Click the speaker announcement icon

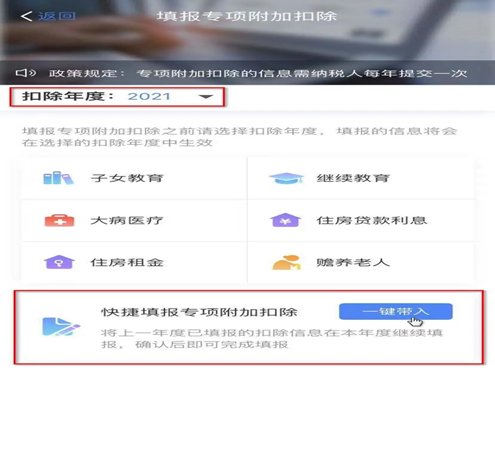point(26,73)
